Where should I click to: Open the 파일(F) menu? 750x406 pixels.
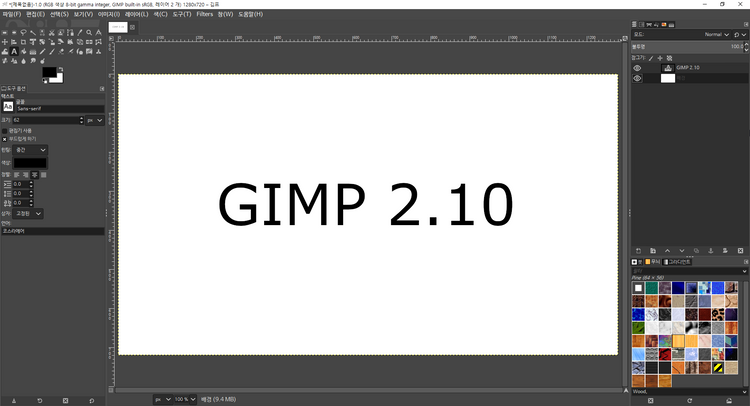(x=11, y=14)
